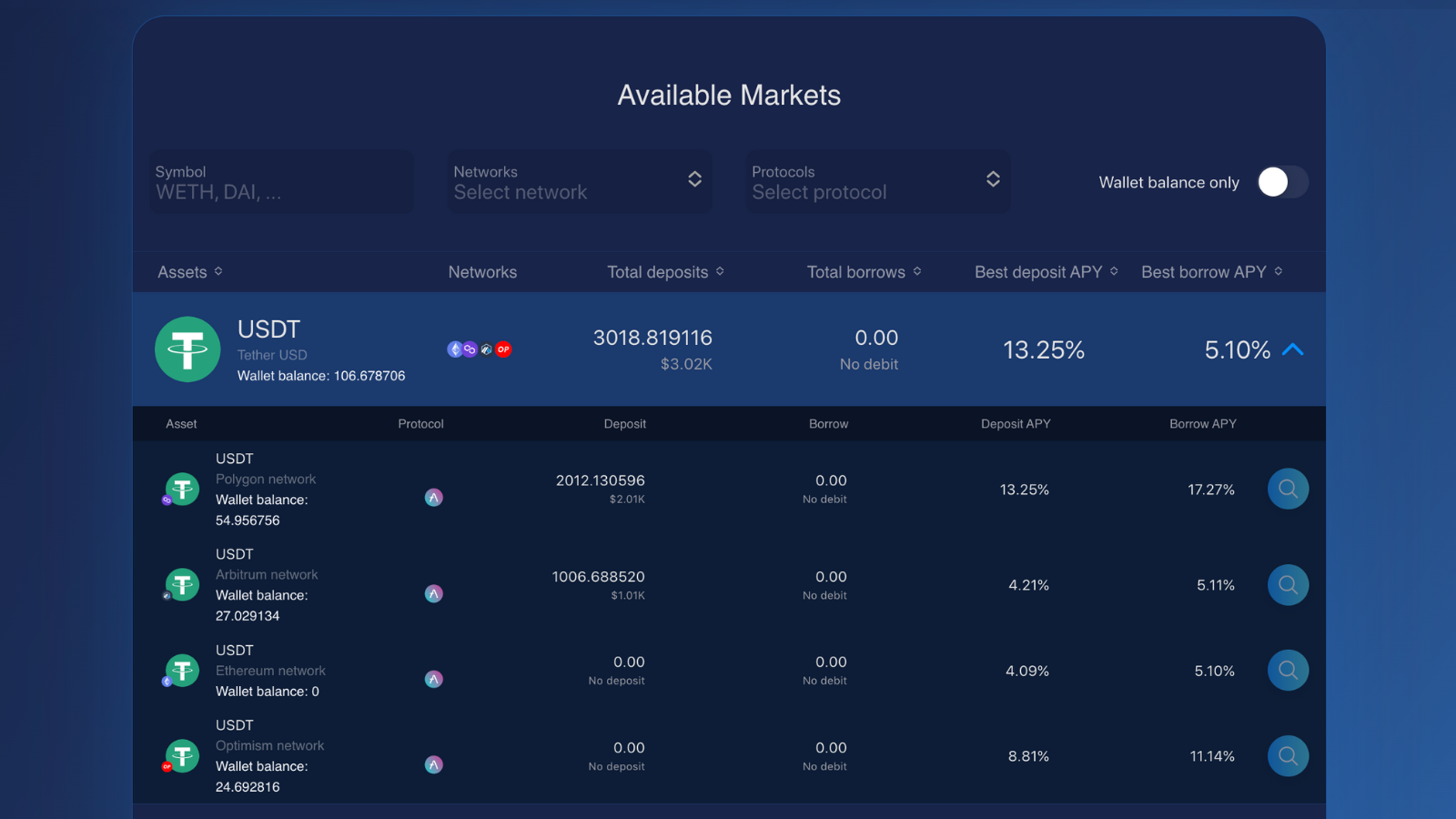The image size is (1456, 819).
Task: Open details for USDT Arbitrum network row
Action: (x=1288, y=584)
